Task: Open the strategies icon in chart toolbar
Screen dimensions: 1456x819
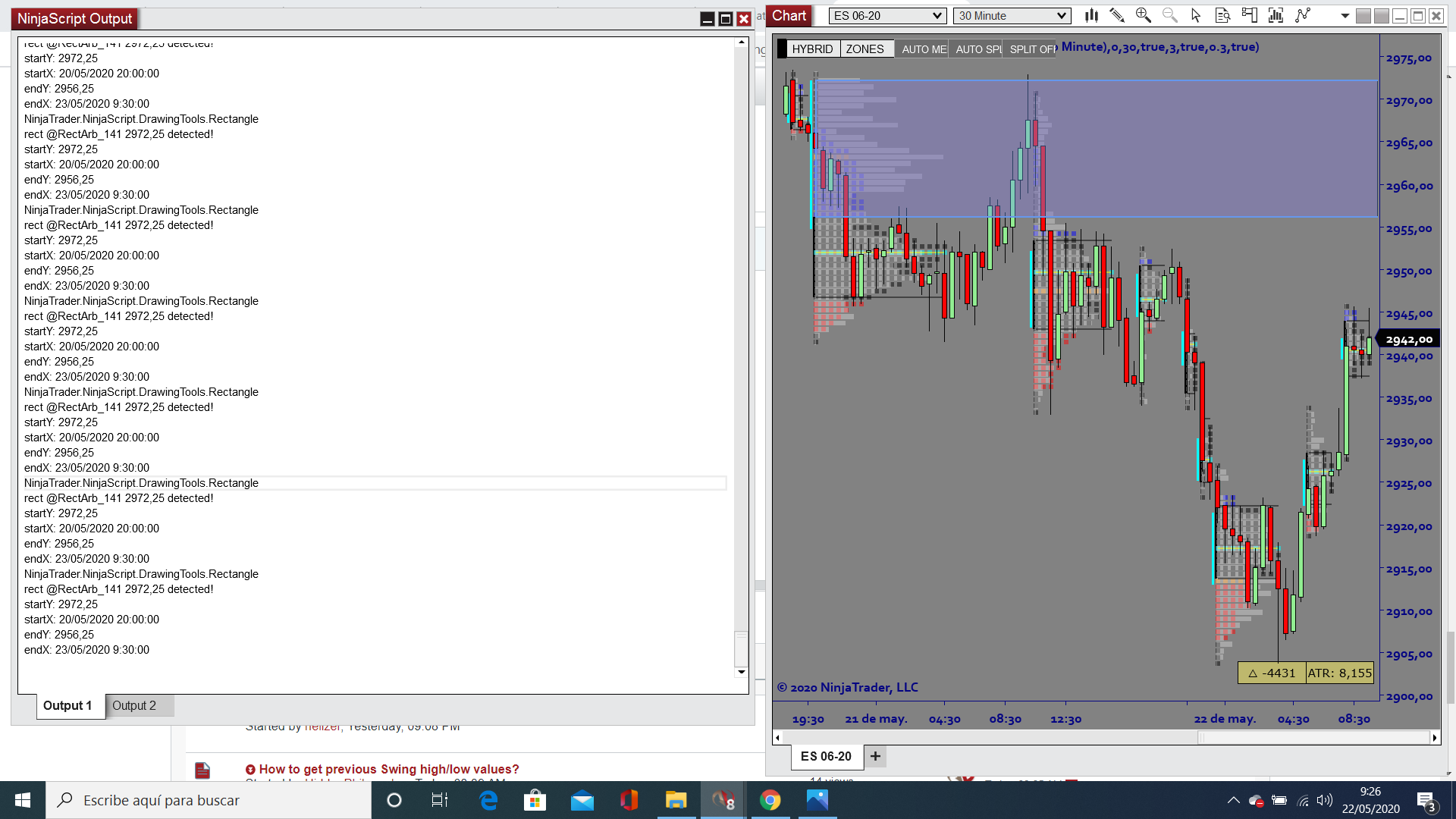Action: (1303, 15)
